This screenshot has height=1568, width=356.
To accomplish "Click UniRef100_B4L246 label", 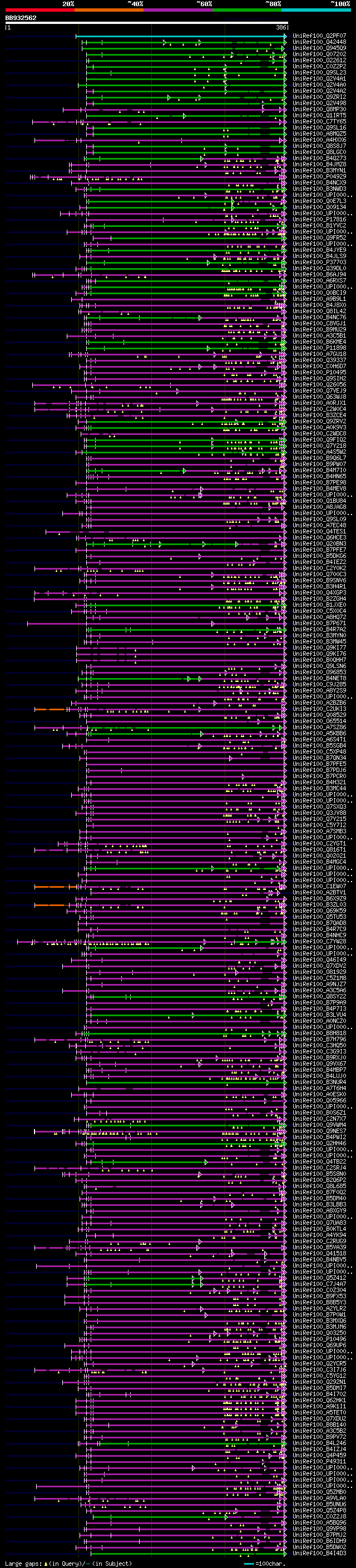I will (x=319, y=1443).
